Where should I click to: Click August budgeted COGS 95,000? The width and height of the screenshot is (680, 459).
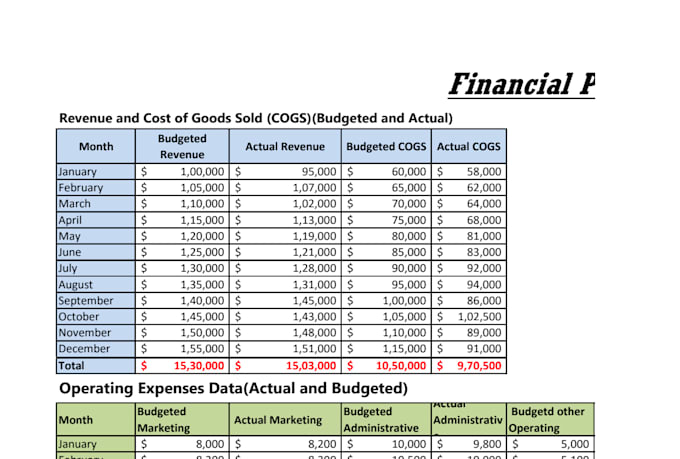386,285
